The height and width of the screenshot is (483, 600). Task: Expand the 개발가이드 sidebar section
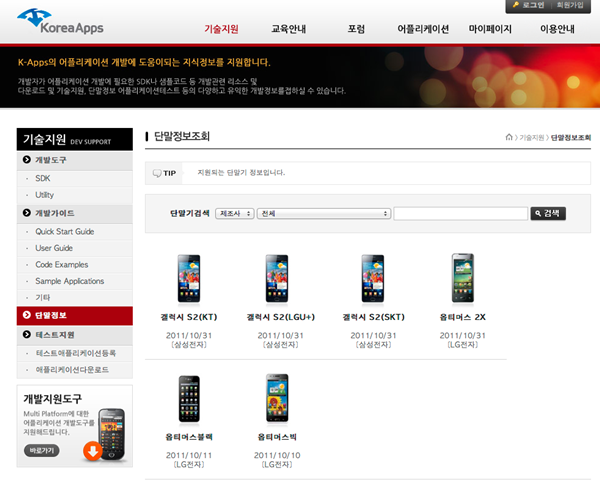75,213
